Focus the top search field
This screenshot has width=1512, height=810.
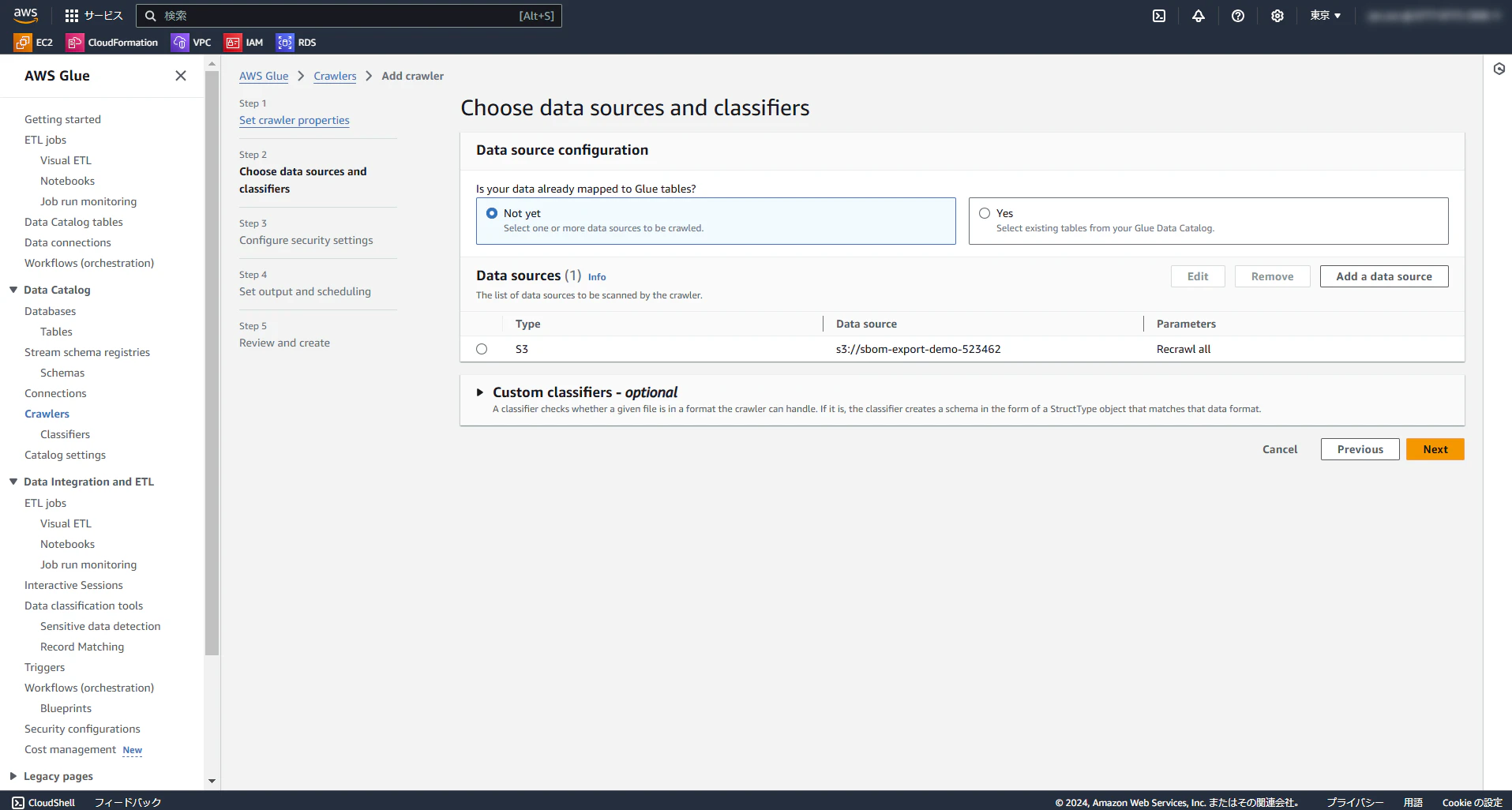(x=349, y=16)
